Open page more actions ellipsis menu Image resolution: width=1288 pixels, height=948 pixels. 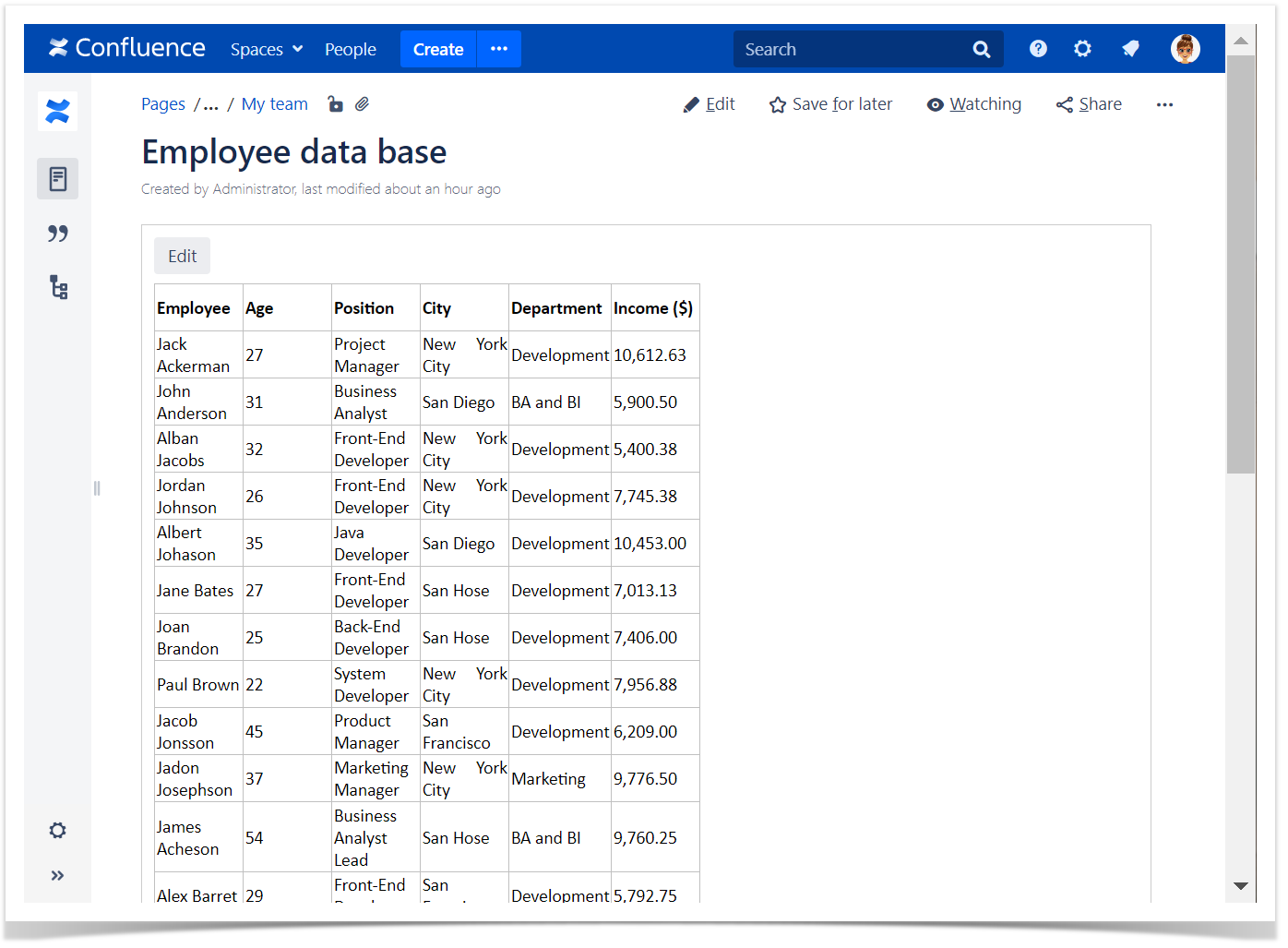(x=1164, y=104)
